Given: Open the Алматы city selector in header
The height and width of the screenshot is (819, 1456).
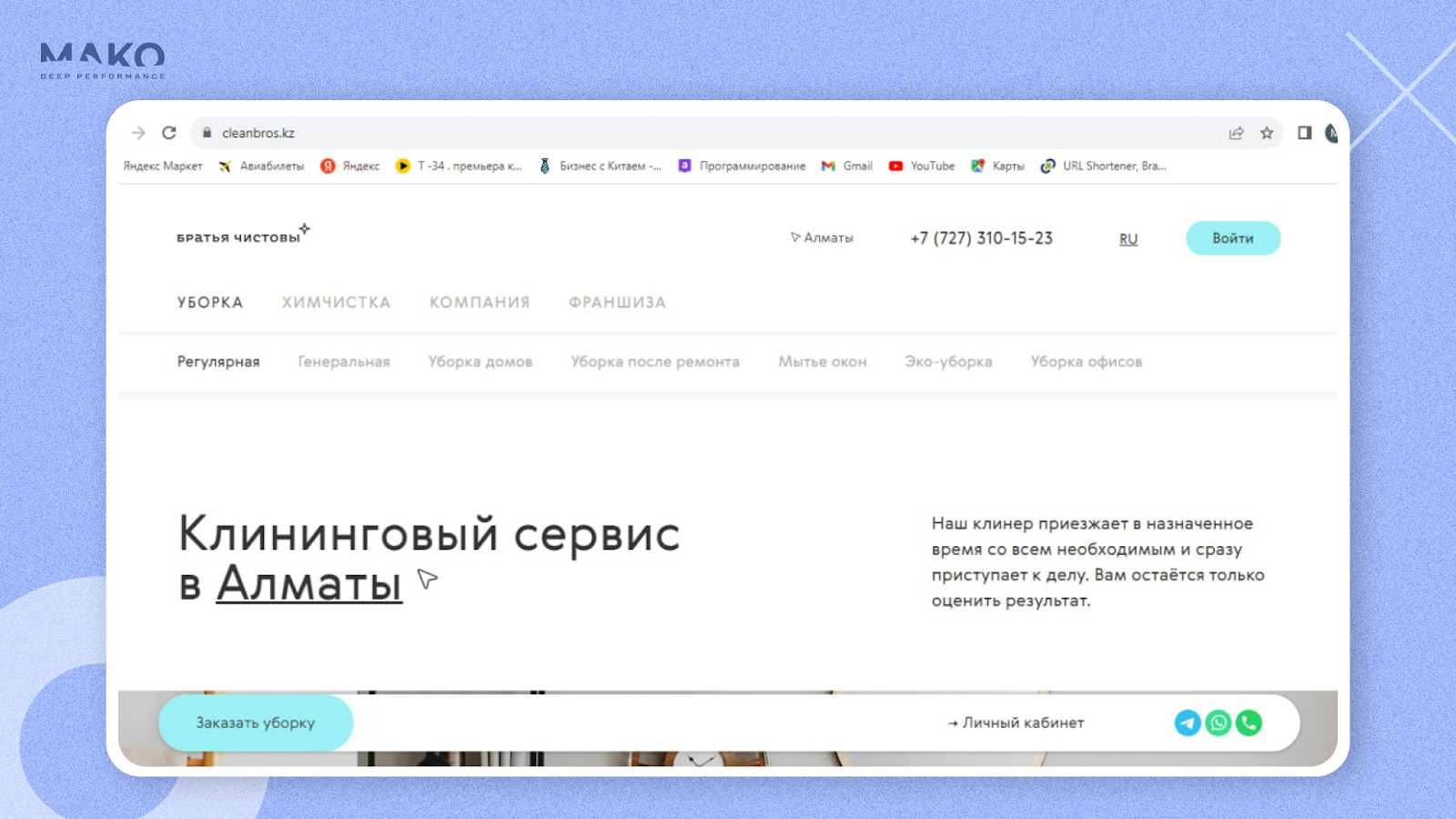Looking at the screenshot, I should [x=822, y=238].
